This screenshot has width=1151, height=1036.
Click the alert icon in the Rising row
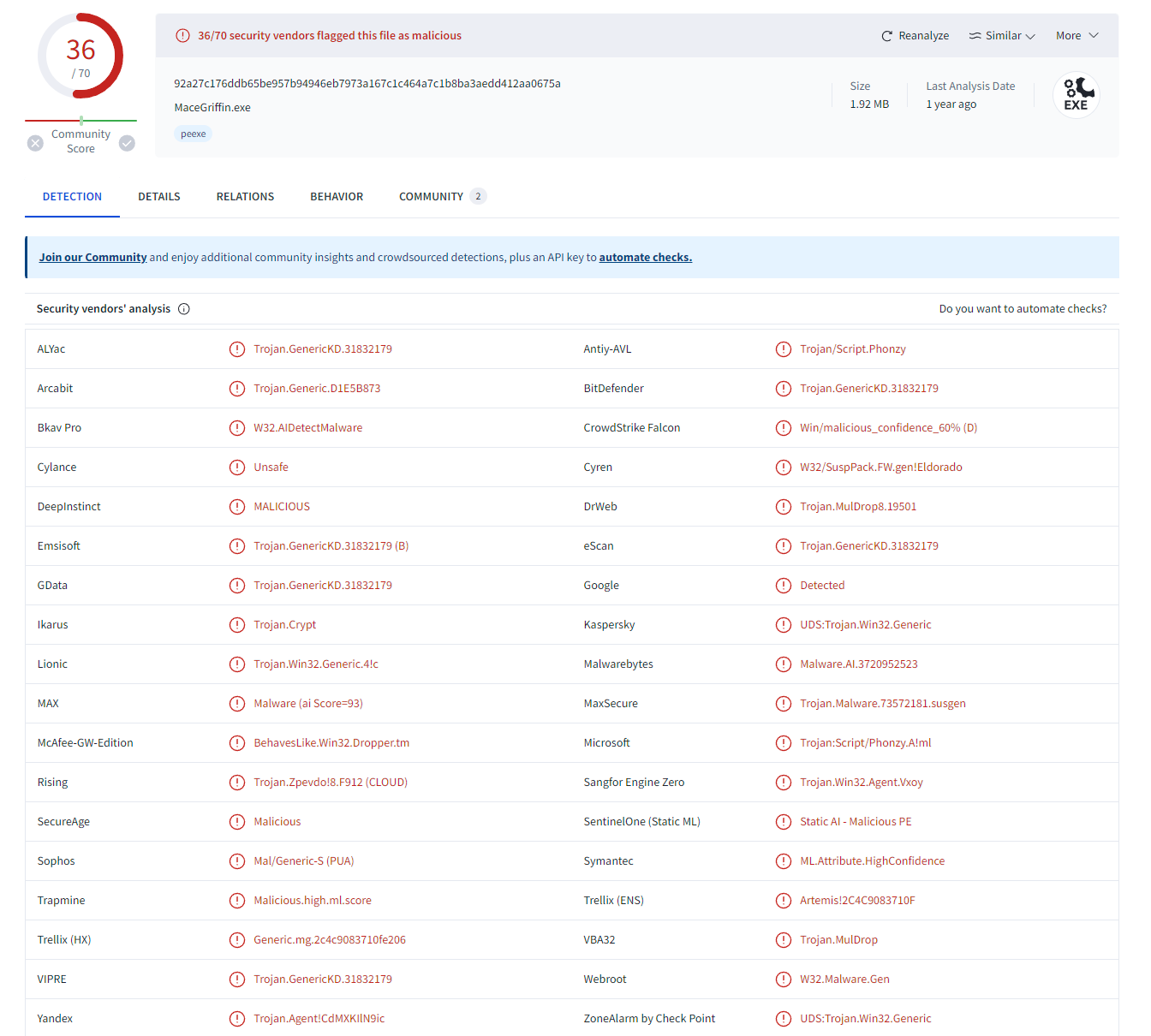coord(237,783)
